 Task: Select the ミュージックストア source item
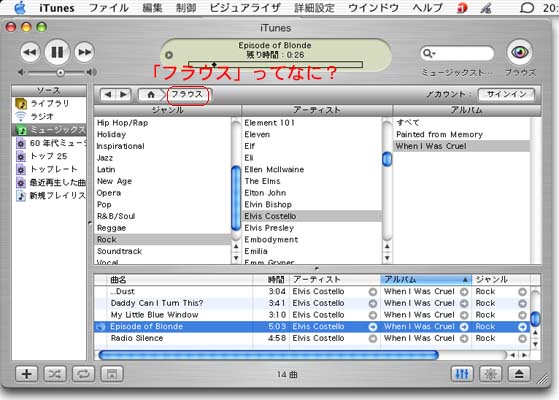click(x=49, y=130)
